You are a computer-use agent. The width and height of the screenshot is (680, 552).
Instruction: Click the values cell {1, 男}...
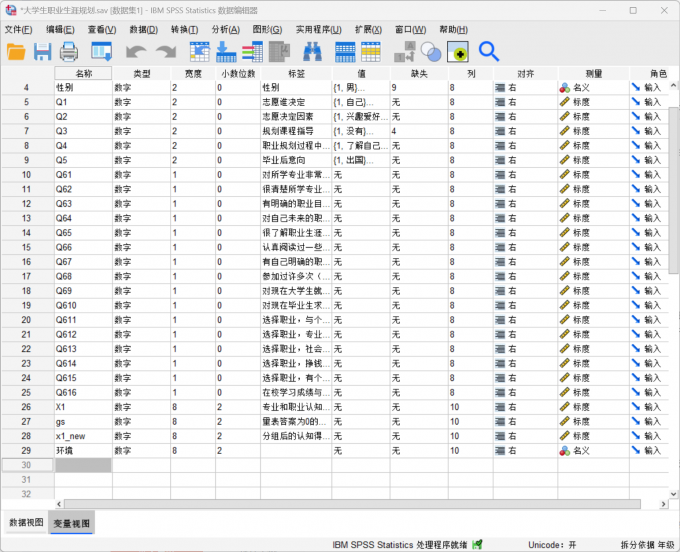(361, 88)
